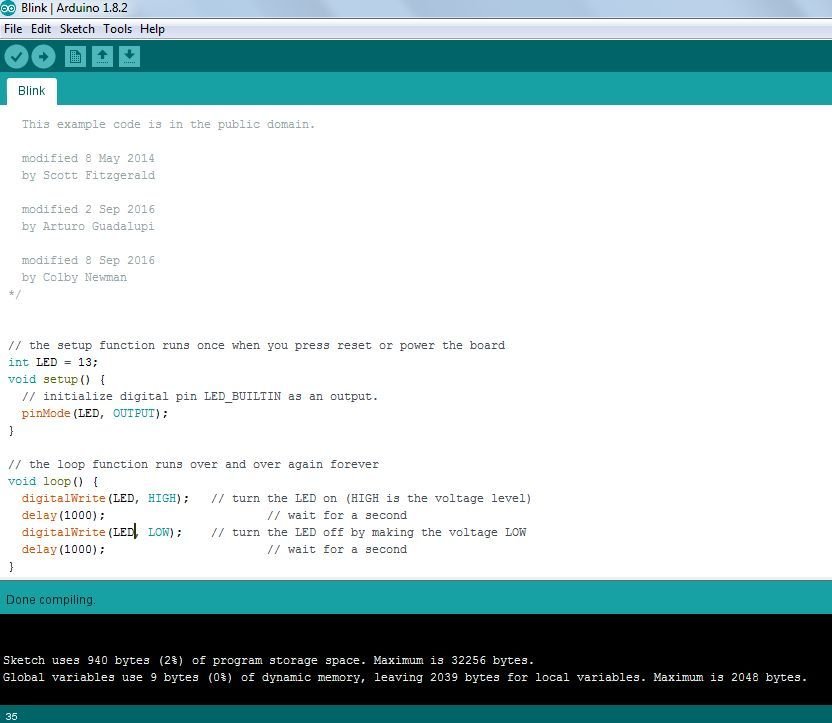Create a new sketch via toolbar icon

[75, 56]
